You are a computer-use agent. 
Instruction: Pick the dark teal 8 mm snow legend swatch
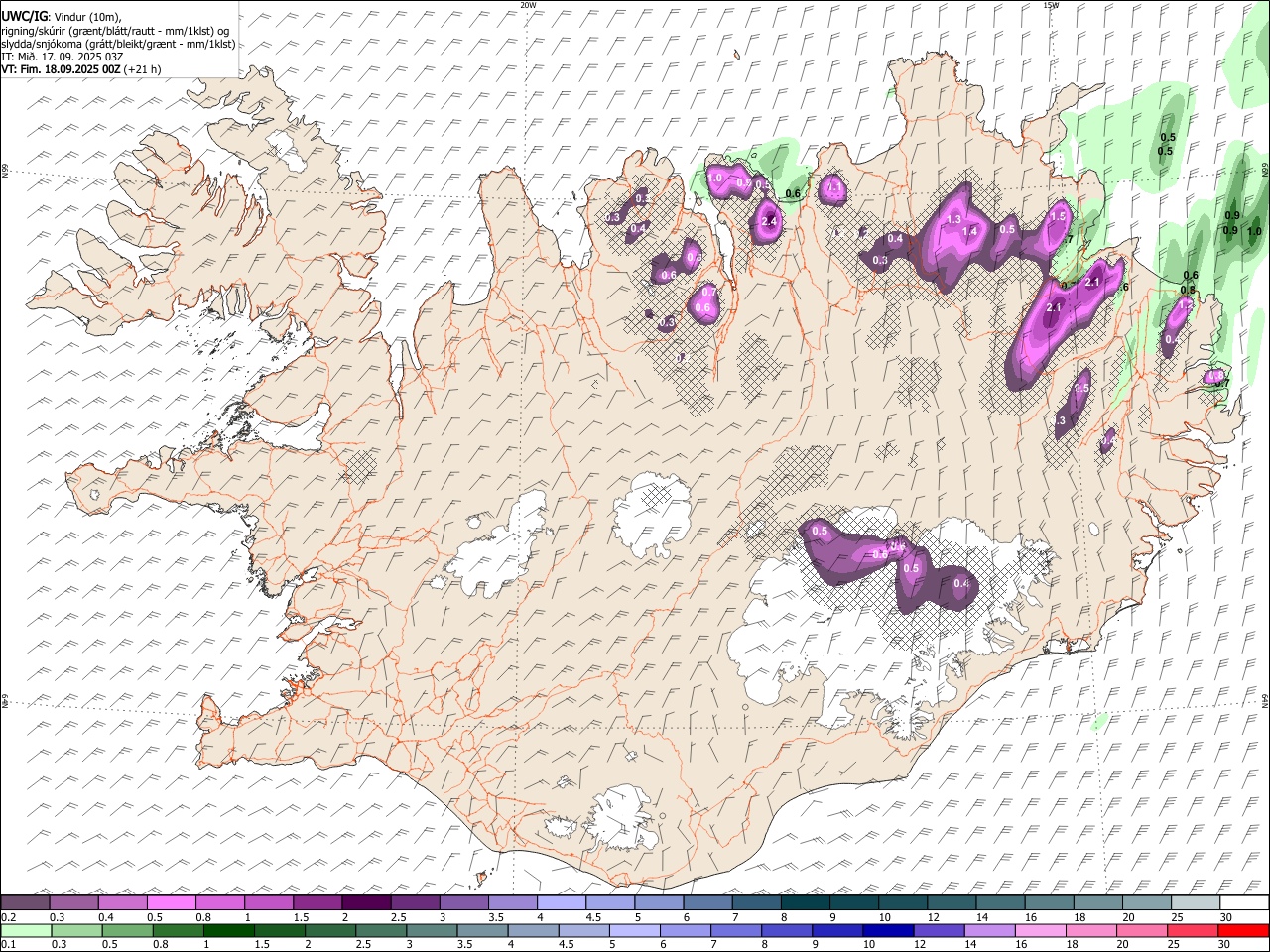[805, 903]
